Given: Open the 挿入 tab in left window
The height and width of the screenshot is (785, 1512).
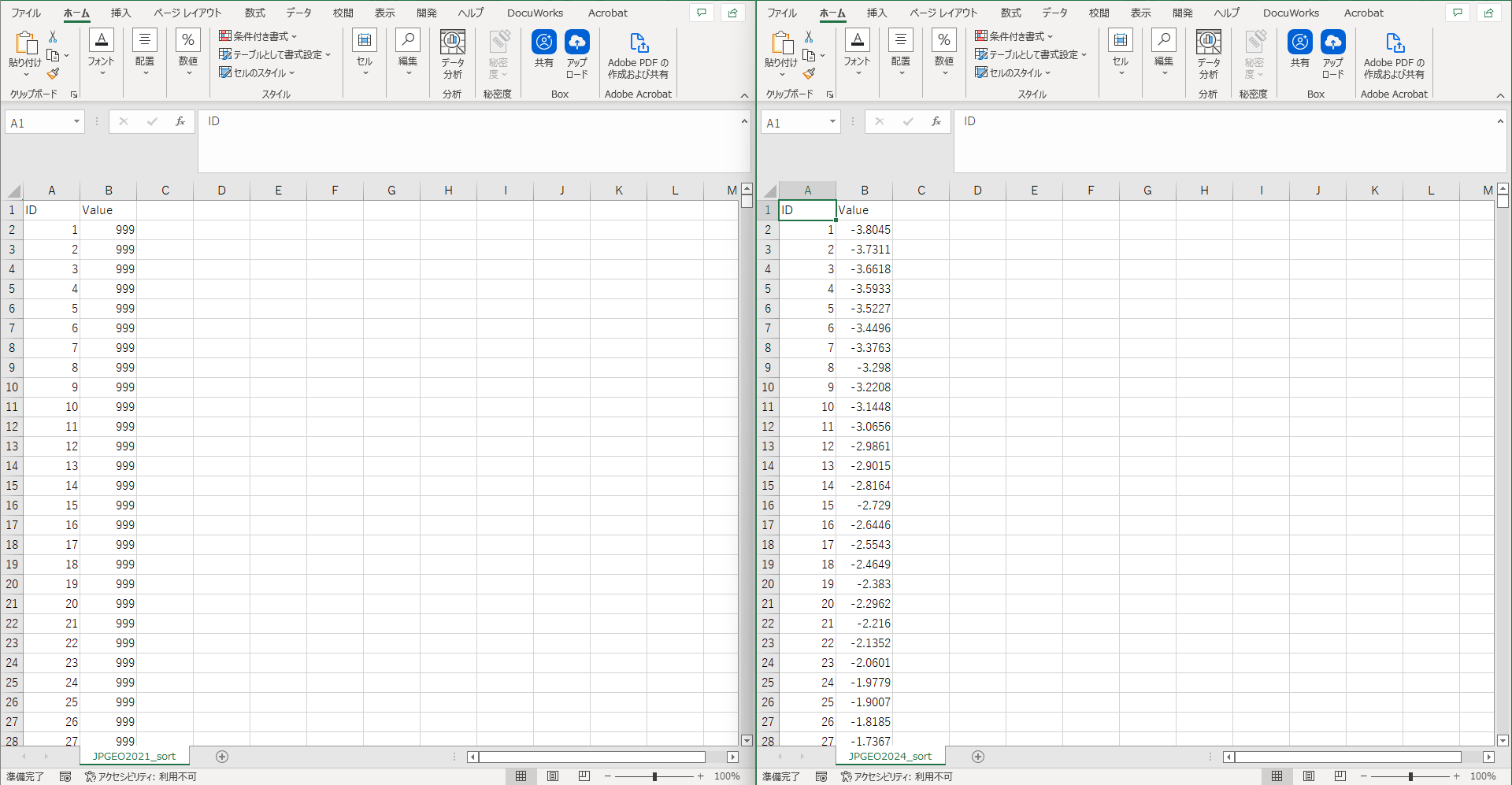Looking at the screenshot, I should pyautogui.click(x=120, y=13).
